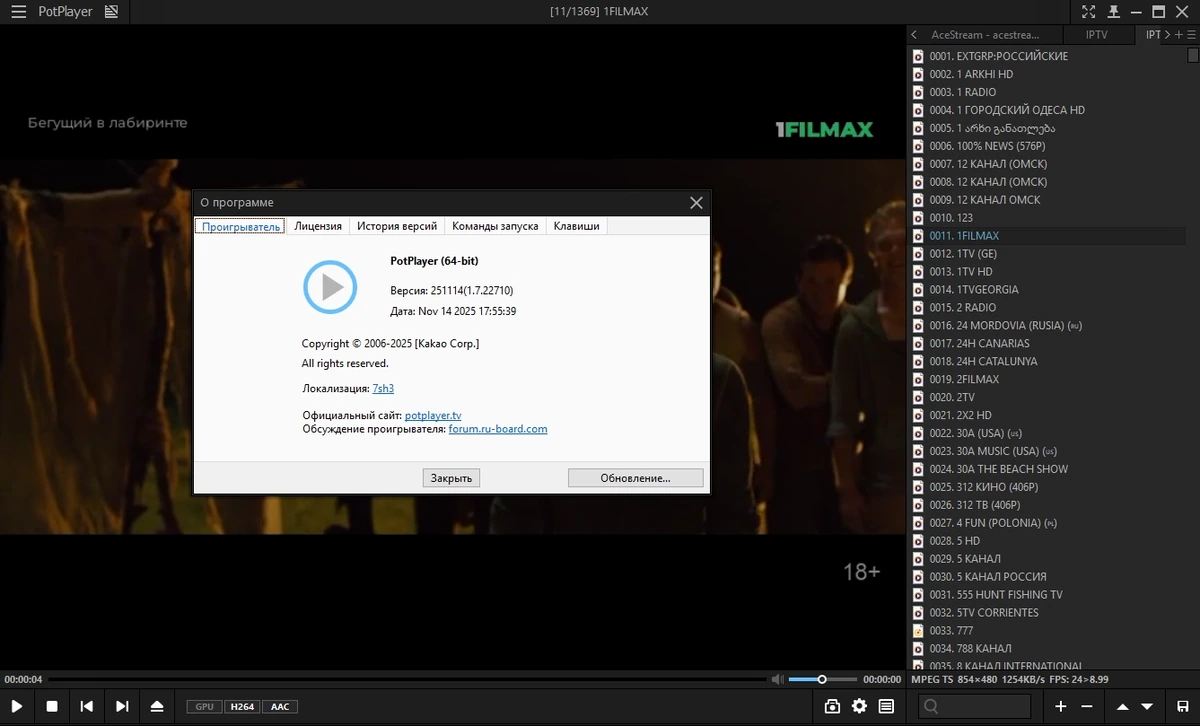Open the screenshot capture camera icon
This screenshot has width=1200, height=726.
pos(832,706)
